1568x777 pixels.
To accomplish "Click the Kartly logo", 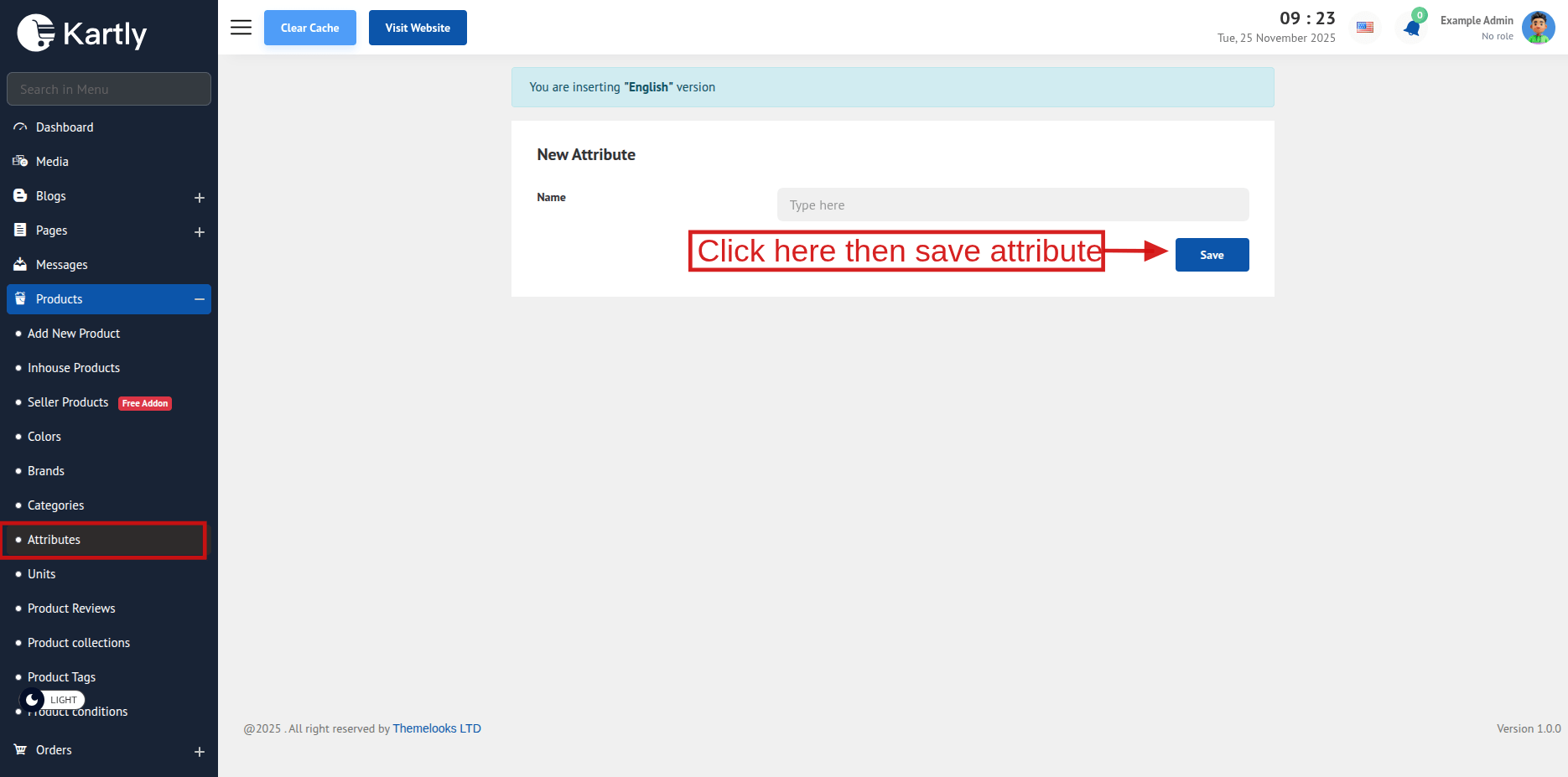I will point(82,34).
